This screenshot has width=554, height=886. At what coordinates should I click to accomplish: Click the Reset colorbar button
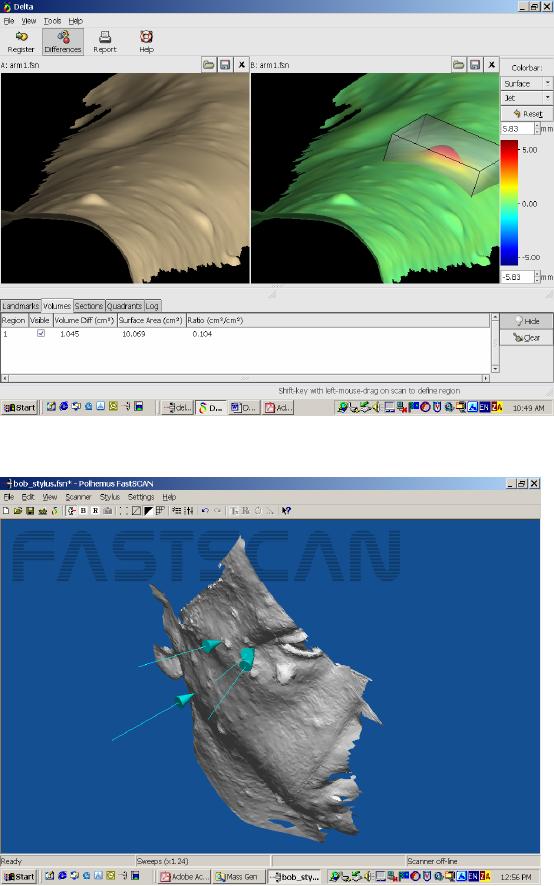[x=527, y=114]
